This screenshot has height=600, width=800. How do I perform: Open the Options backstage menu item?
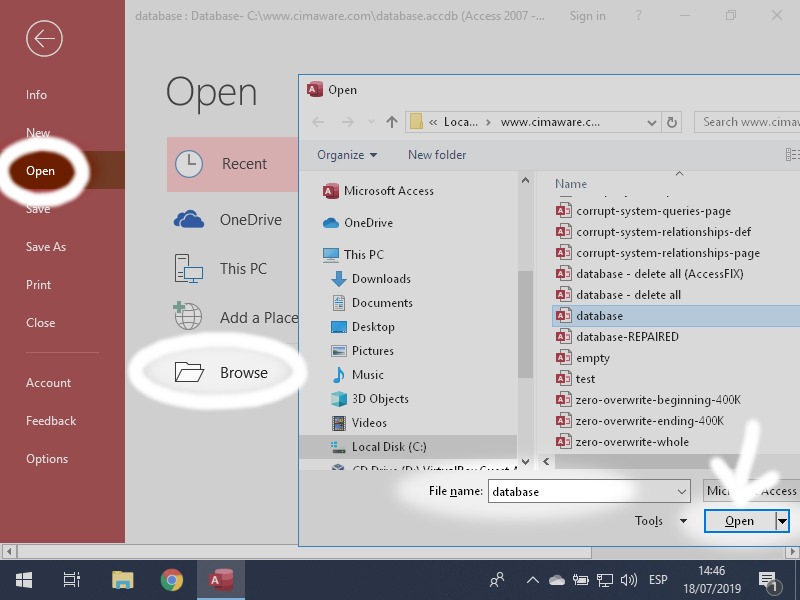pyautogui.click(x=47, y=459)
